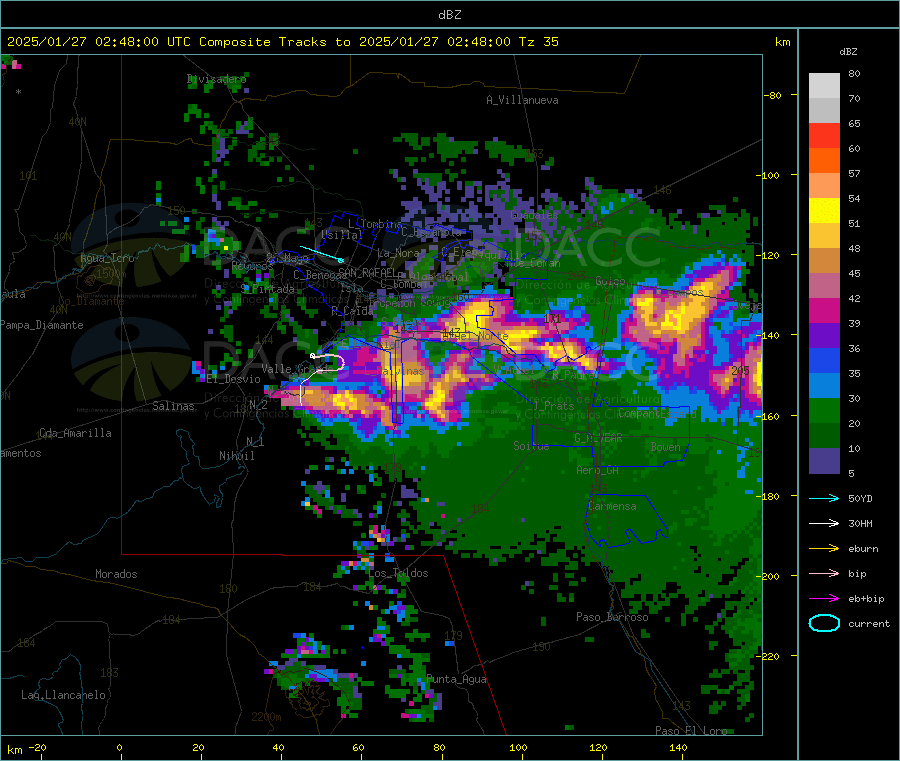Click the 'dBZ' label above color scale

[x=848, y=52]
